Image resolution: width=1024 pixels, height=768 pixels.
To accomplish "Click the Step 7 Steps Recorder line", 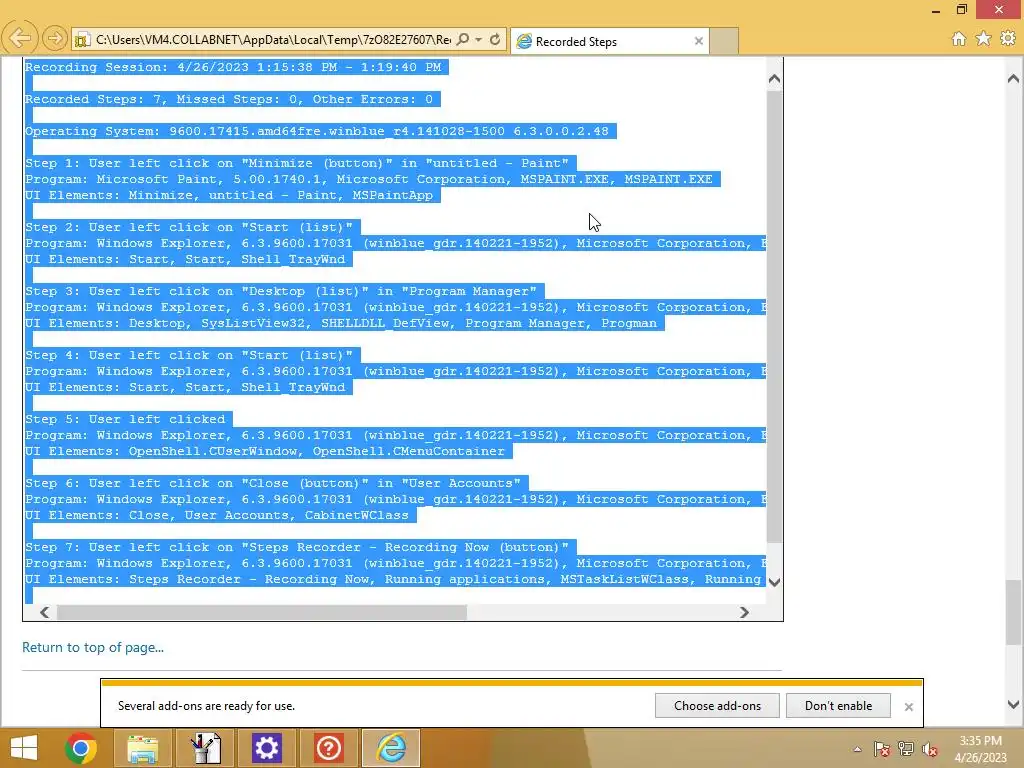I will pyautogui.click(x=296, y=547).
